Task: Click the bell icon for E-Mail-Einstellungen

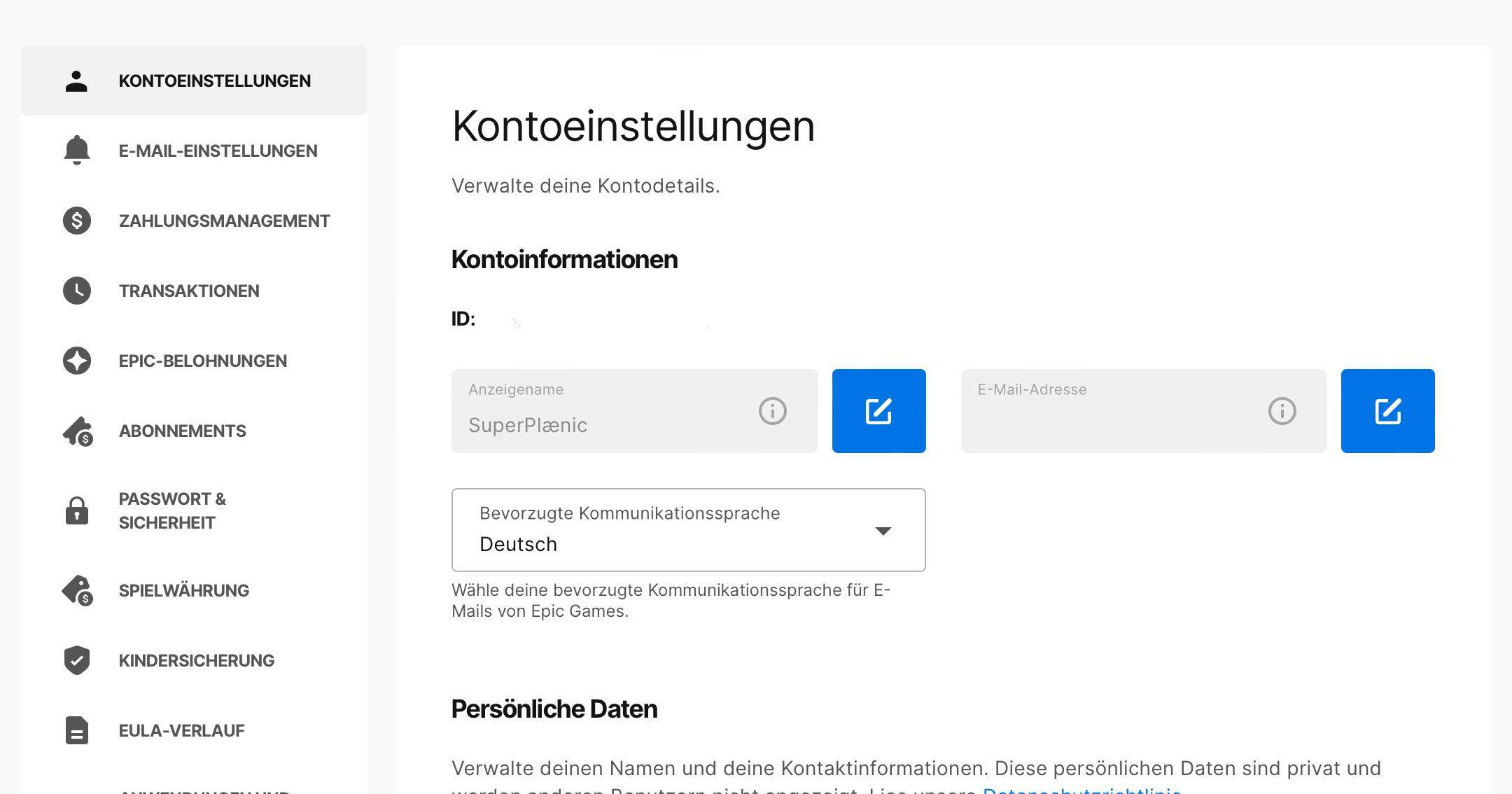Action: [x=76, y=151]
